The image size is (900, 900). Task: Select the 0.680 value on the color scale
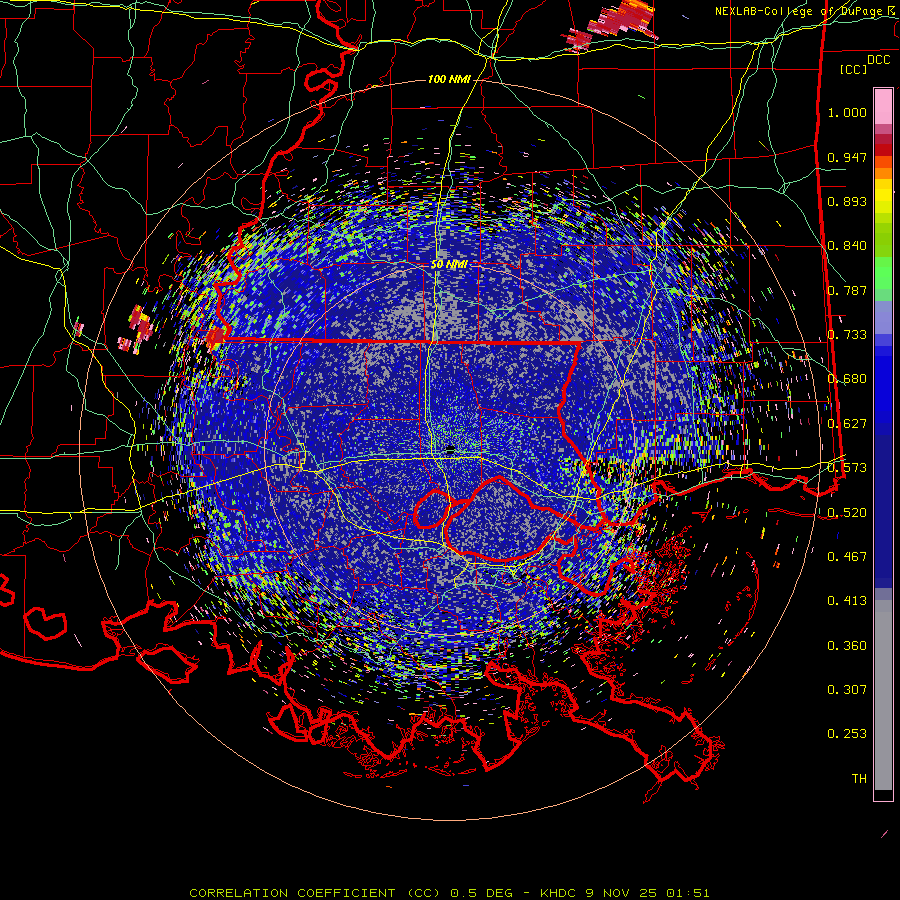847,379
